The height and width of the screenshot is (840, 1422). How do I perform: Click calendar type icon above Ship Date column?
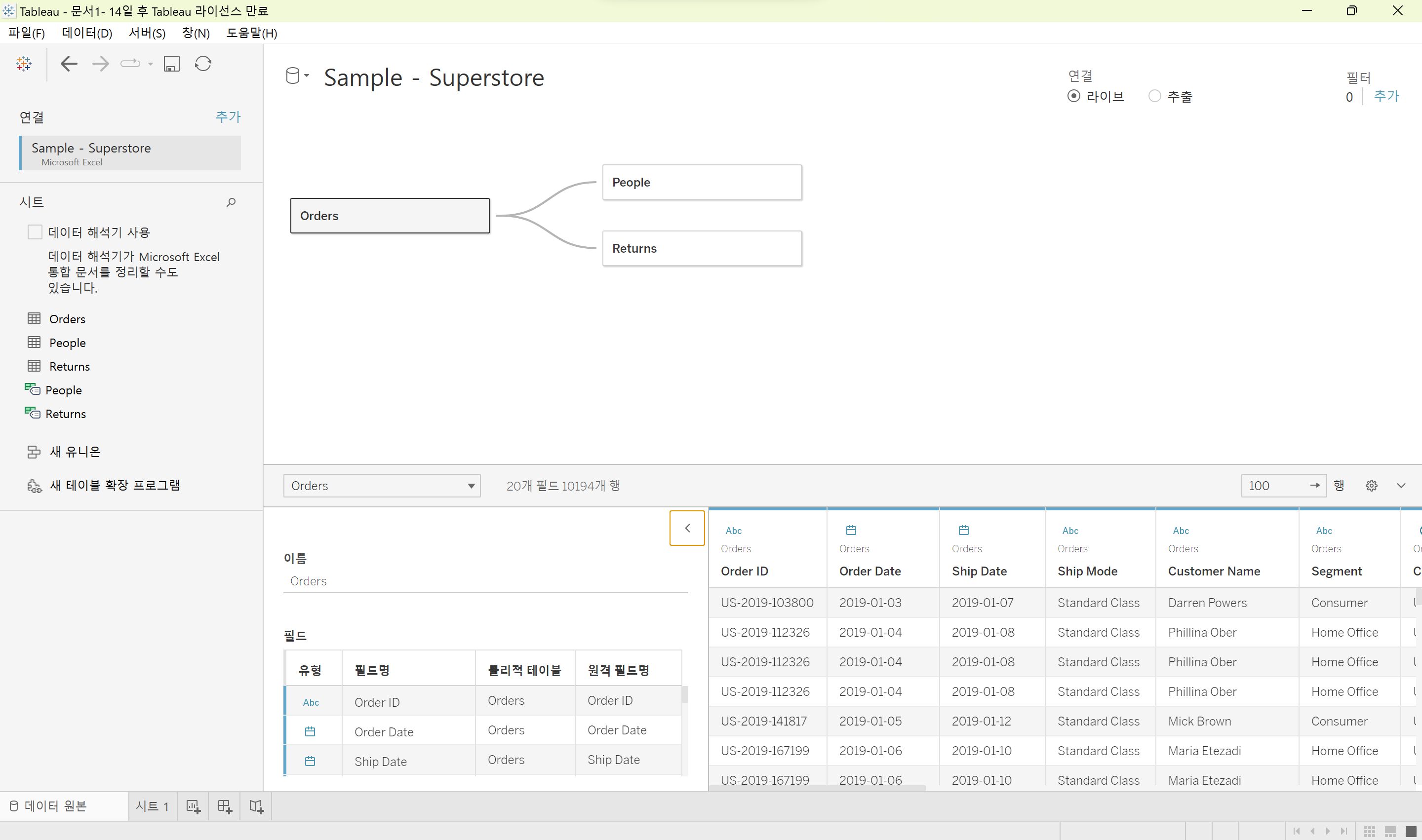click(x=964, y=530)
